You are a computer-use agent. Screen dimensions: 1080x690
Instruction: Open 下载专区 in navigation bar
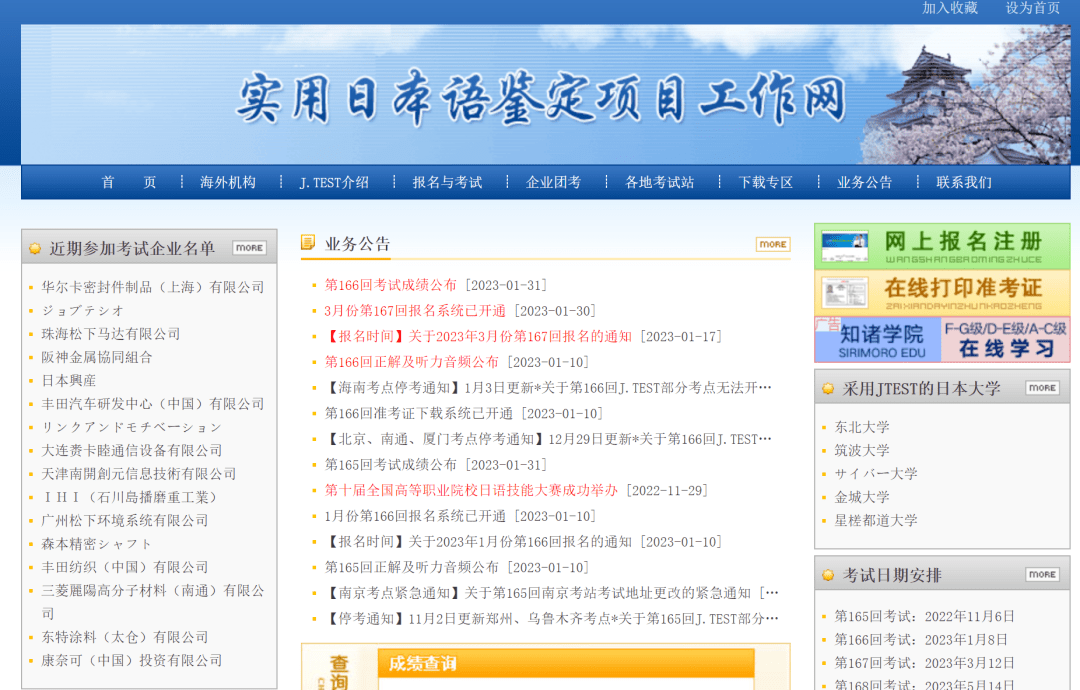click(765, 182)
